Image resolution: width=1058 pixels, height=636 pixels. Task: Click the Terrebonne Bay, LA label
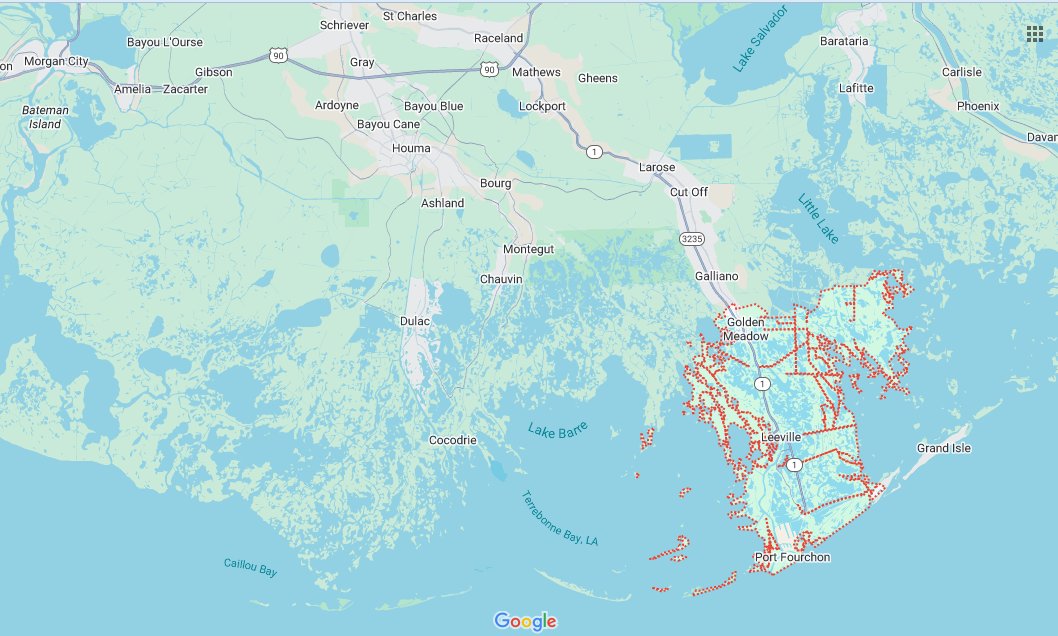(x=558, y=518)
